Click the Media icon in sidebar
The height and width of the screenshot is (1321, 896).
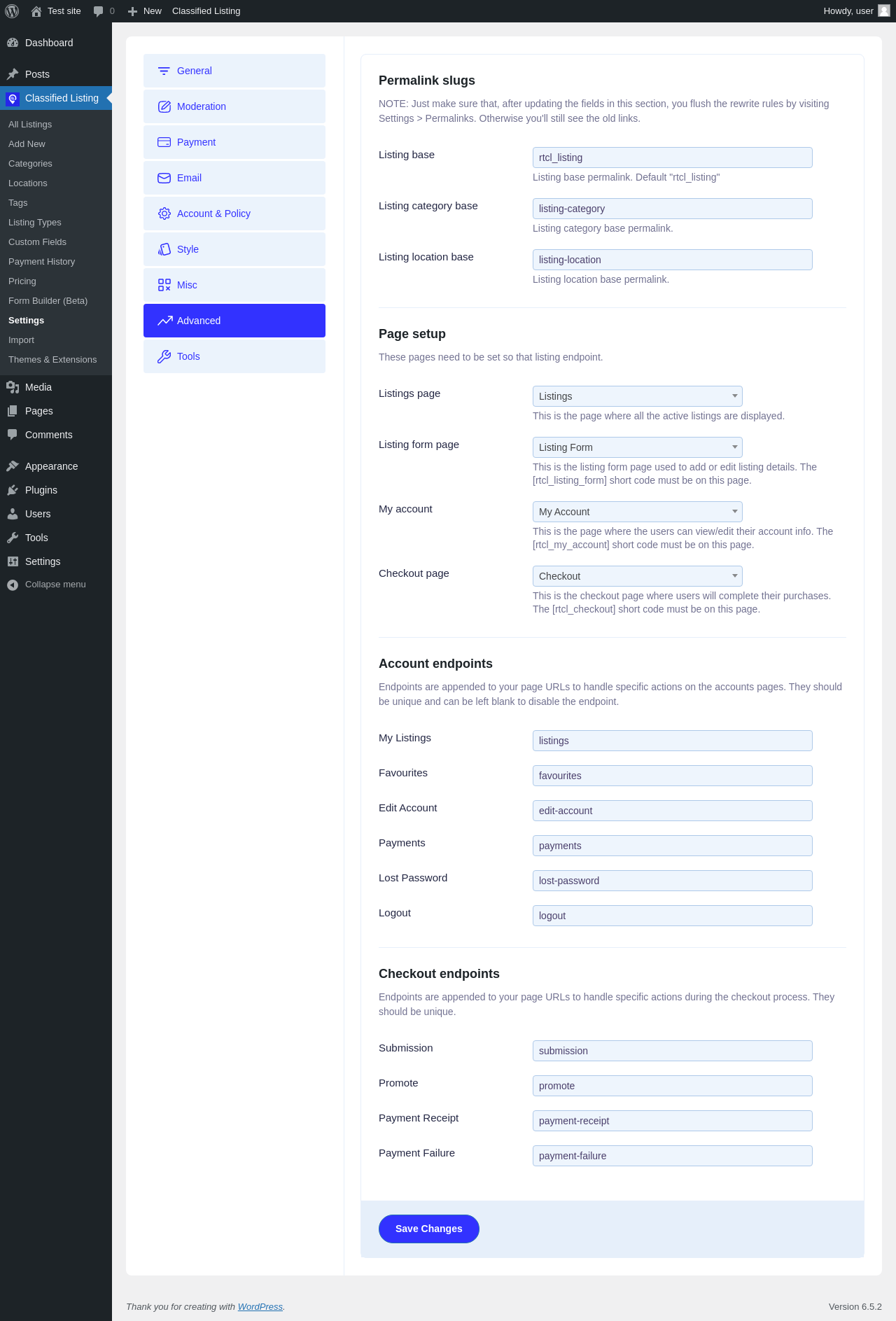[13, 387]
